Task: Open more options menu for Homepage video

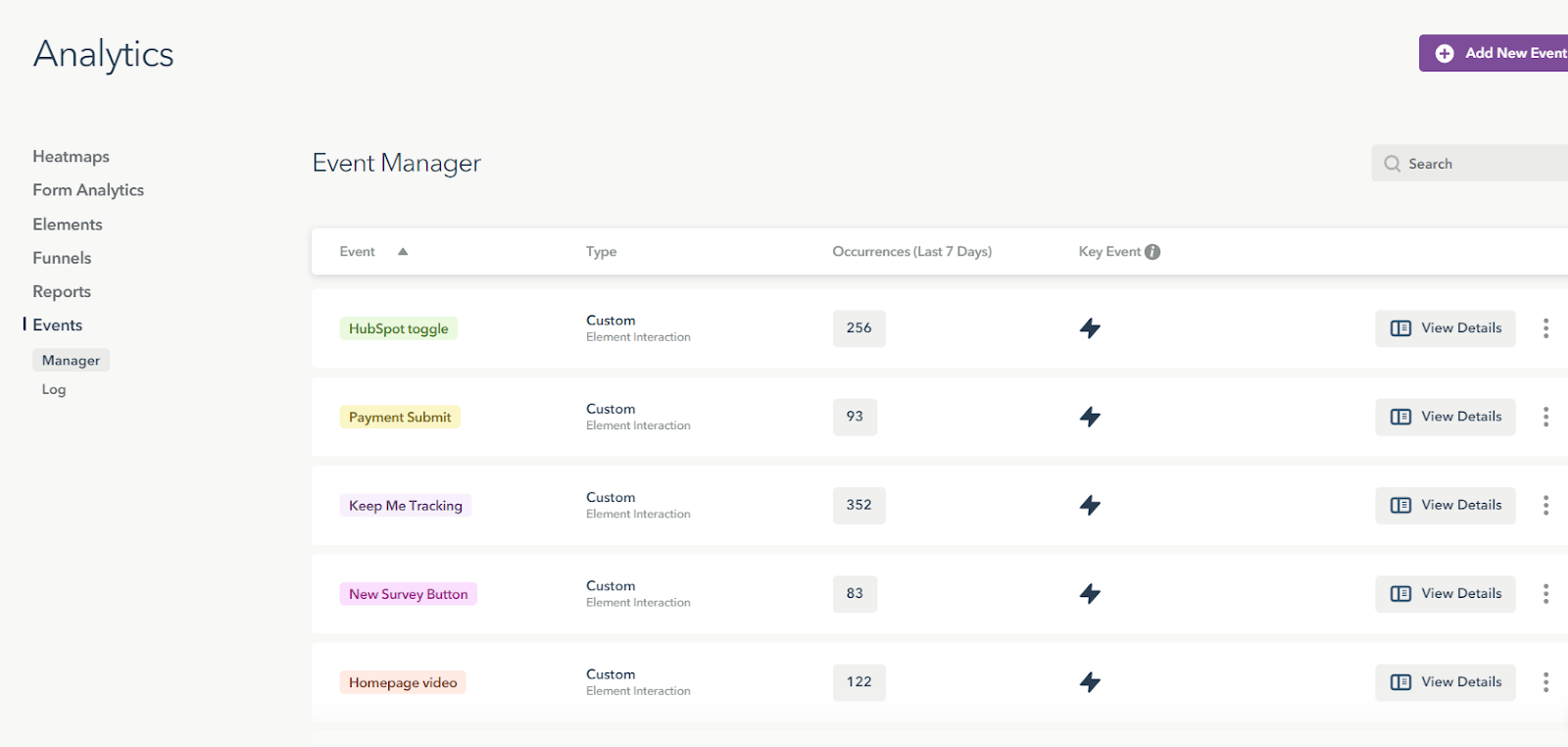Action: pos(1545,682)
